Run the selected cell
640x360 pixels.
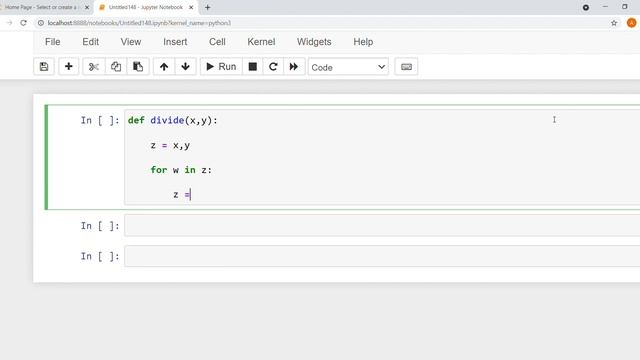coord(221,67)
